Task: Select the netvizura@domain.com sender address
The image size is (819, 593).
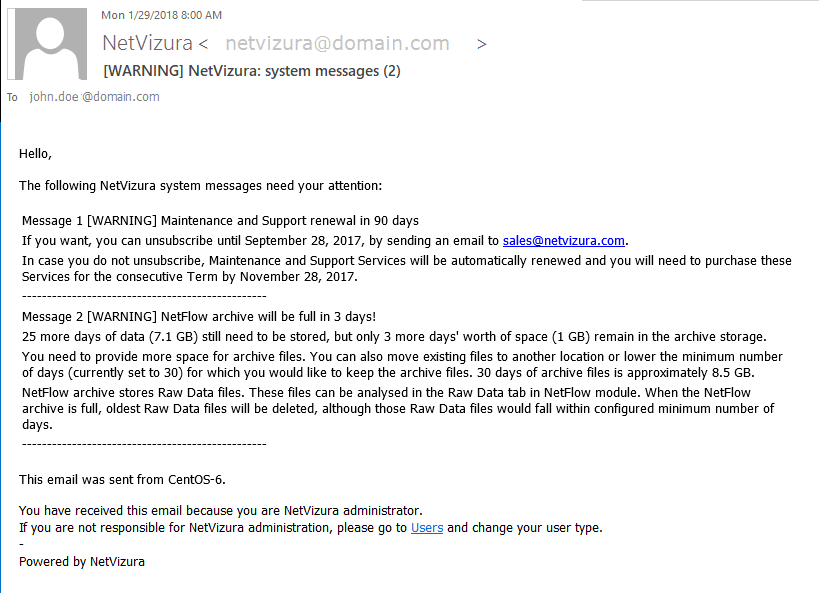Action: point(337,44)
